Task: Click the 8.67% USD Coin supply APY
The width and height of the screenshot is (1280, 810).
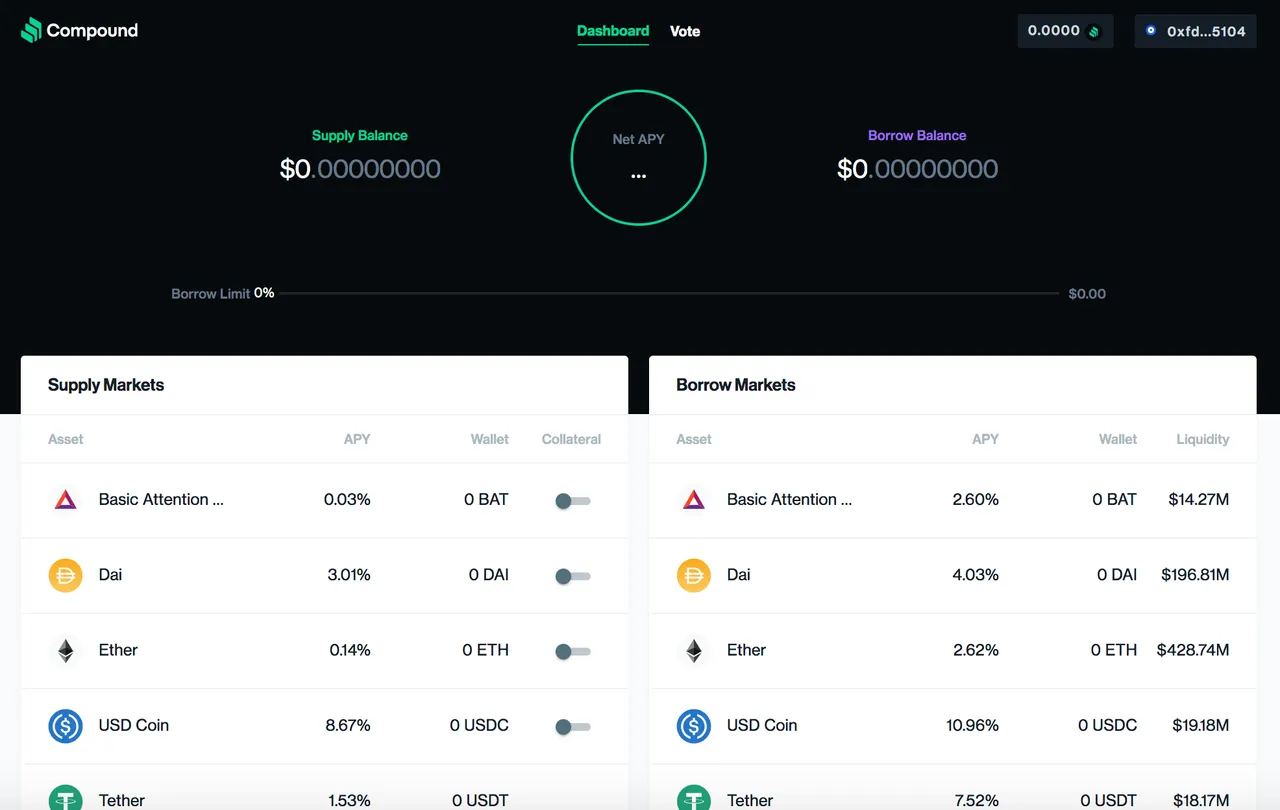Action: coord(348,725)
